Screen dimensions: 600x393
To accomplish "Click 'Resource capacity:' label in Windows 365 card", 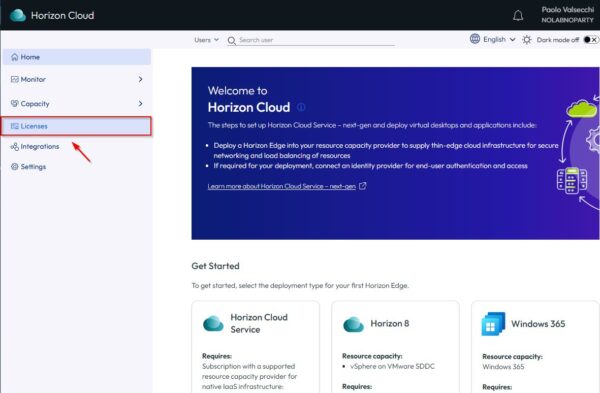I will (512, 356).
